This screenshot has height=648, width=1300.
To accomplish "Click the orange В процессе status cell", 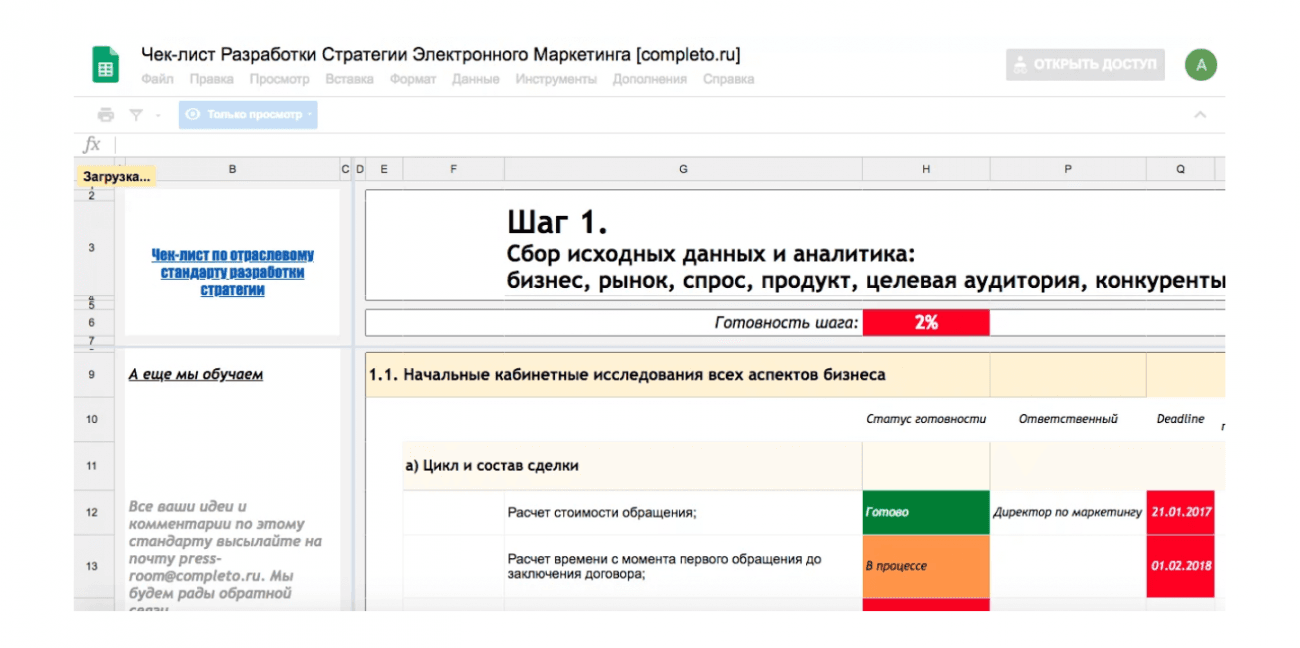I will [926, 567].
